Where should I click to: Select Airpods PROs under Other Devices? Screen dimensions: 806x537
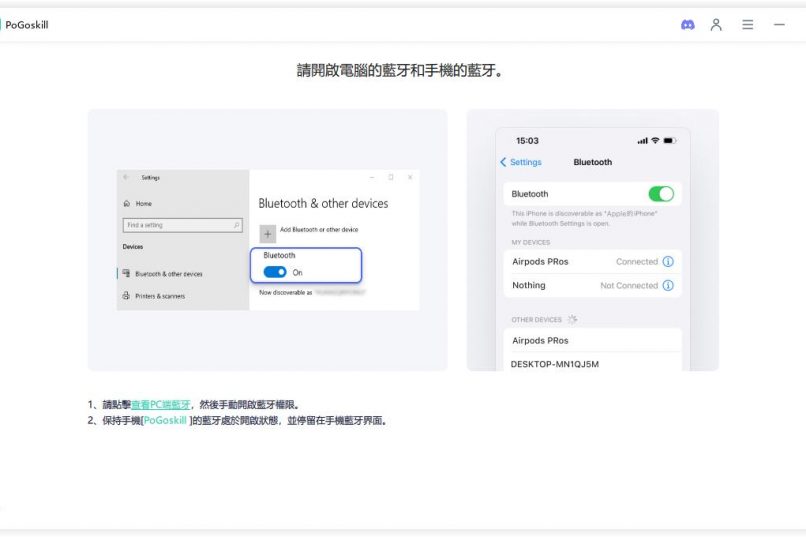click(x=540, y=341)
